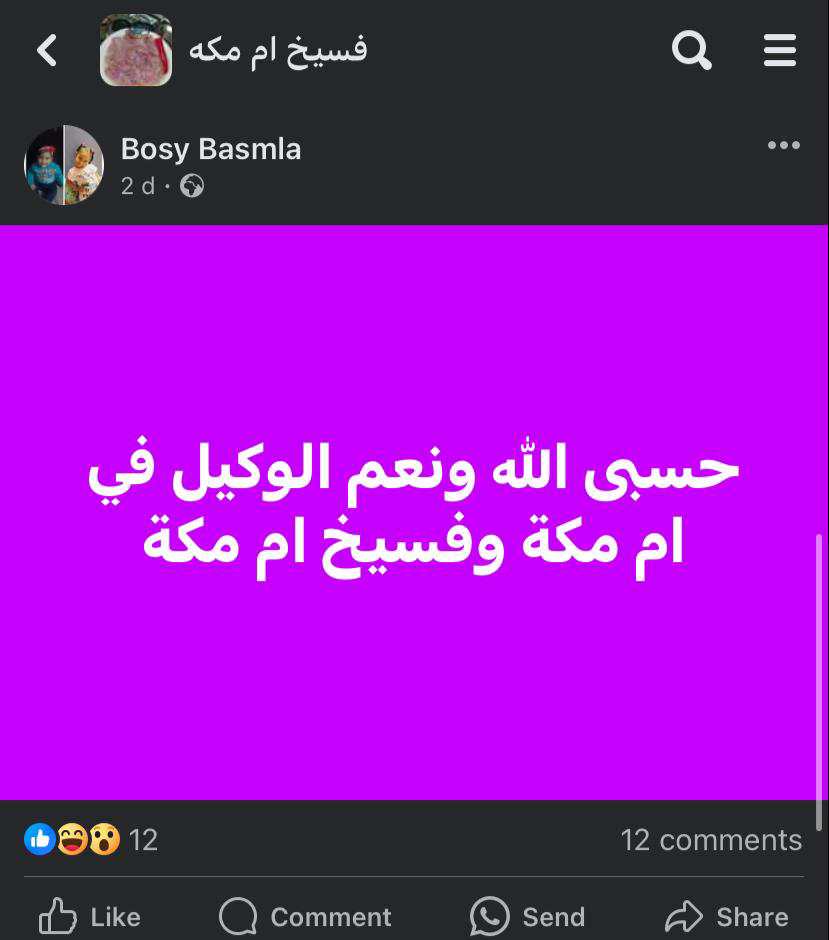Send the post via WhatsApp icon
829x940 pixels.
click(x=527, y=917)
